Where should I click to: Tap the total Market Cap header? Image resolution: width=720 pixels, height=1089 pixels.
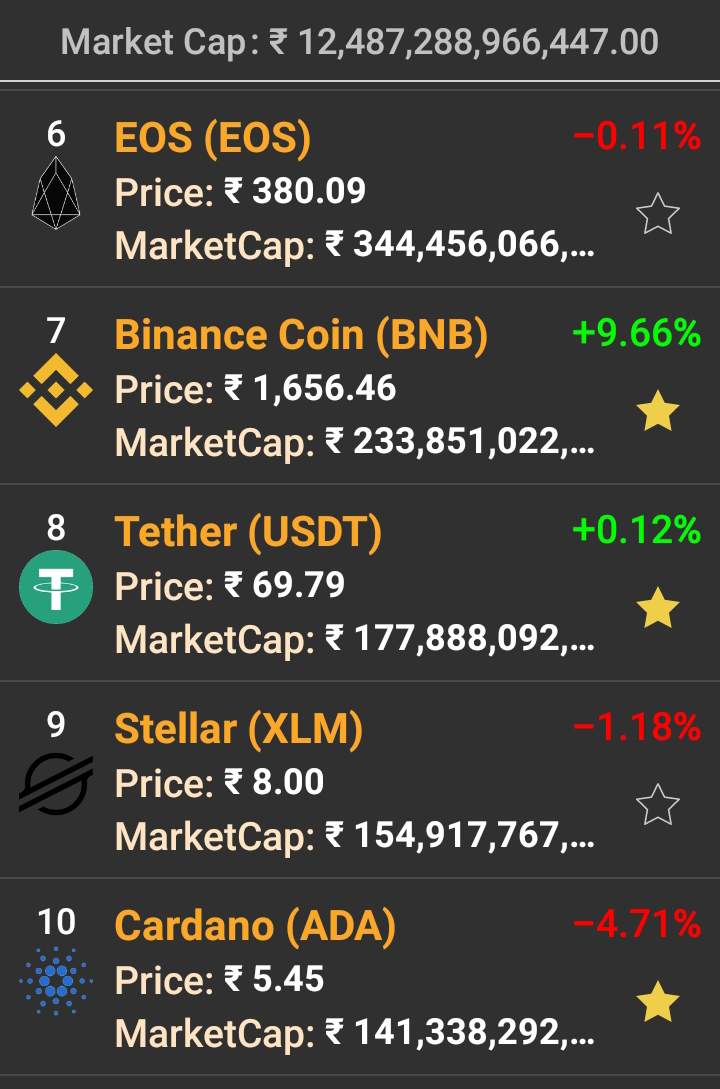(360, 42)
